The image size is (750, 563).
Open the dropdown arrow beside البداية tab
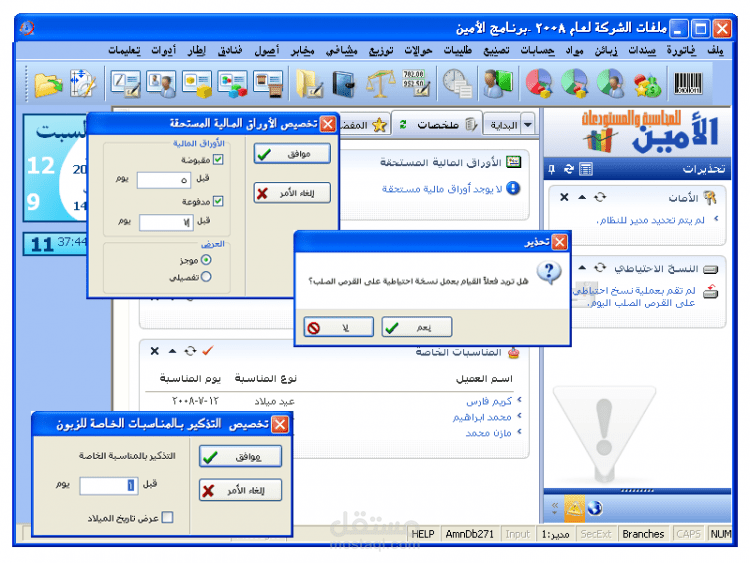(528, 125)
